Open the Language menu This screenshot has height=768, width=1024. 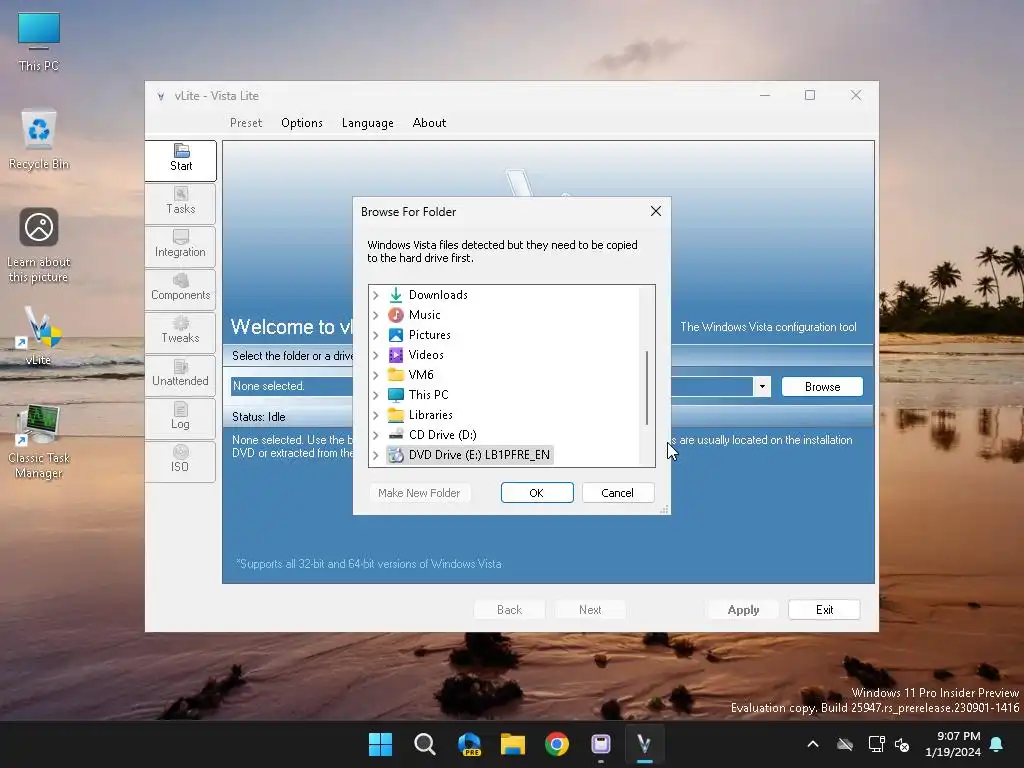tap(368, 123)
